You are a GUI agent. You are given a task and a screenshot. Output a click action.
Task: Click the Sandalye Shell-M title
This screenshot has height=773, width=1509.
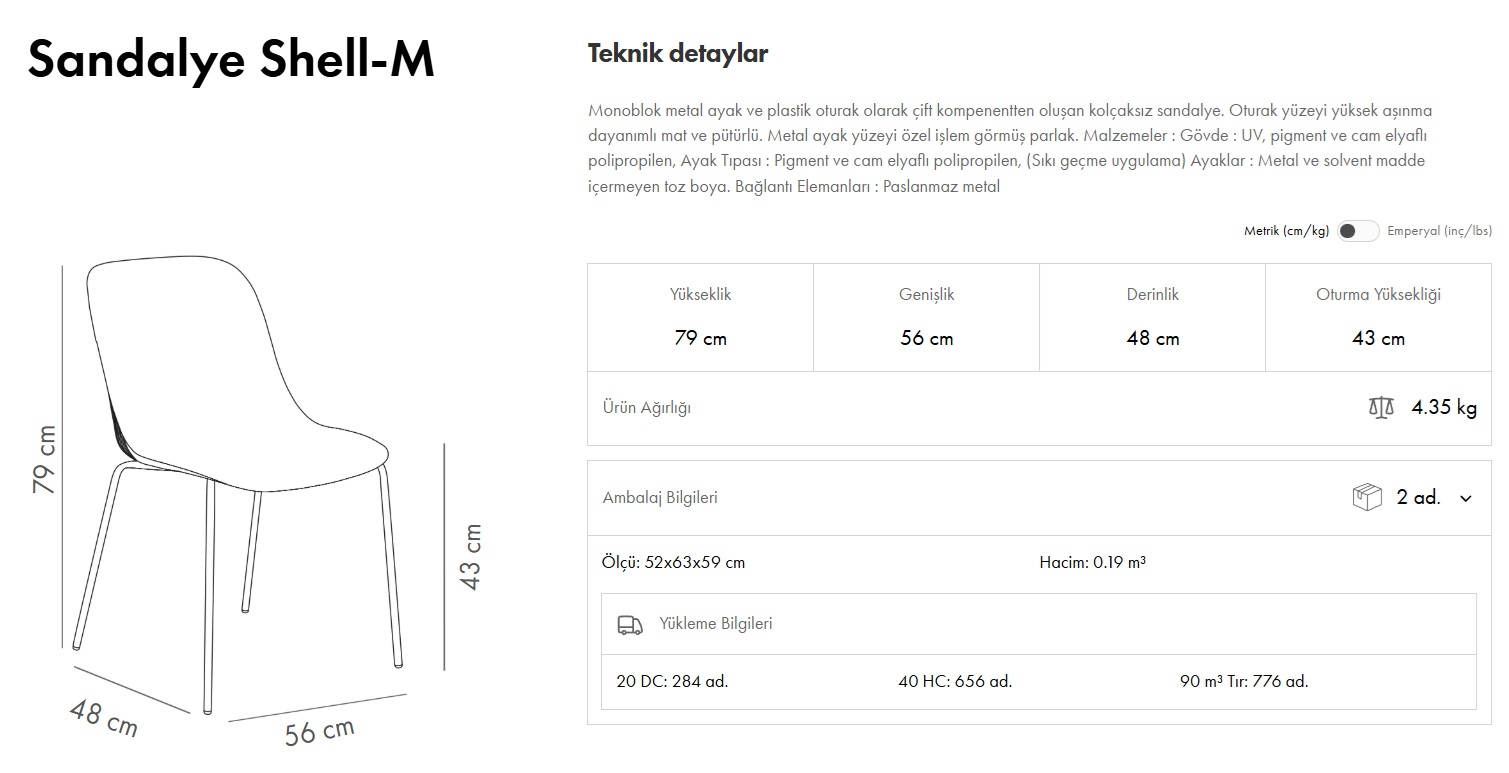[x=231, y=60]
